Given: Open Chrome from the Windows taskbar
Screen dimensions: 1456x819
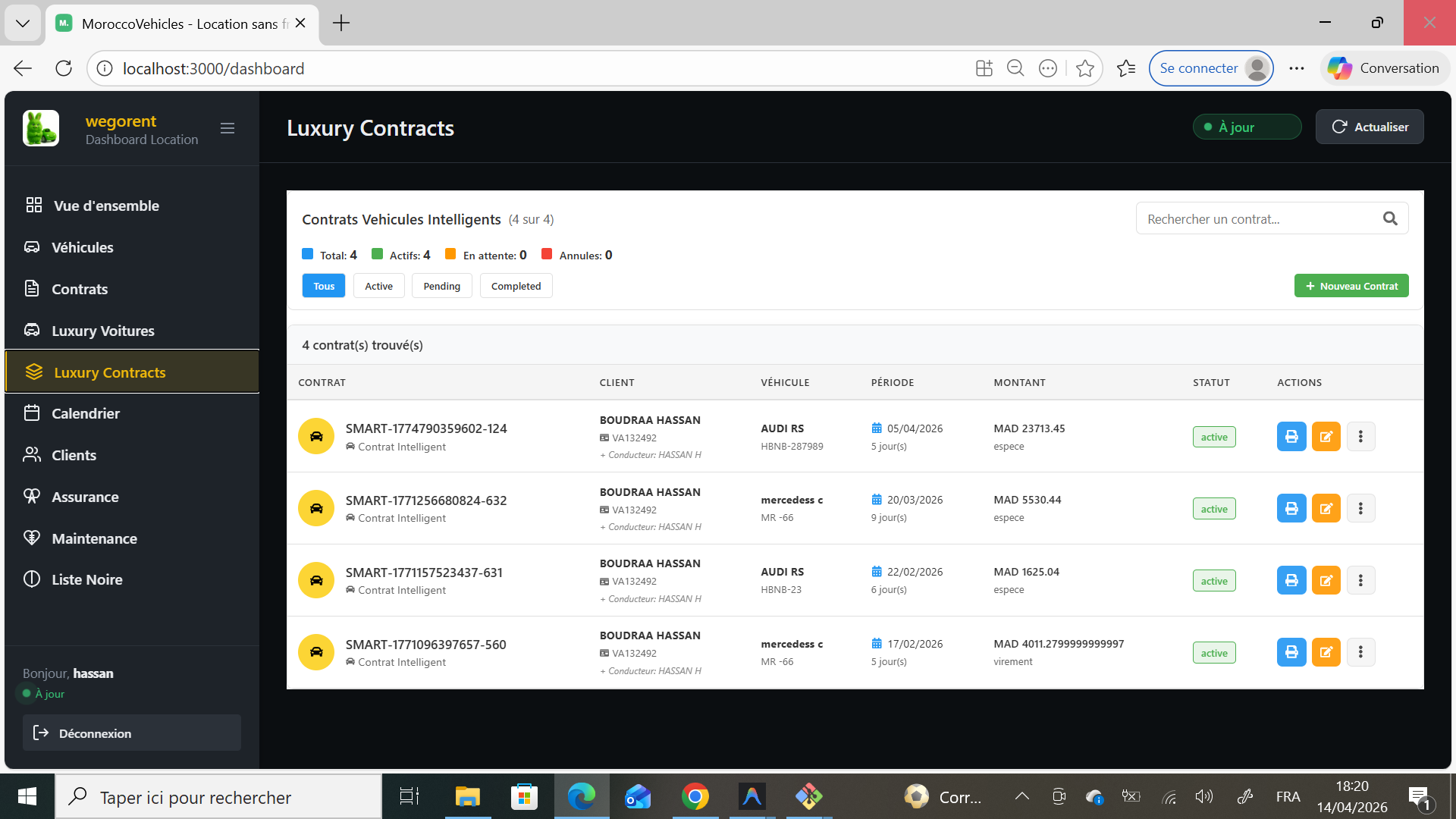Looking at the screenshot, I should point(695,796).
